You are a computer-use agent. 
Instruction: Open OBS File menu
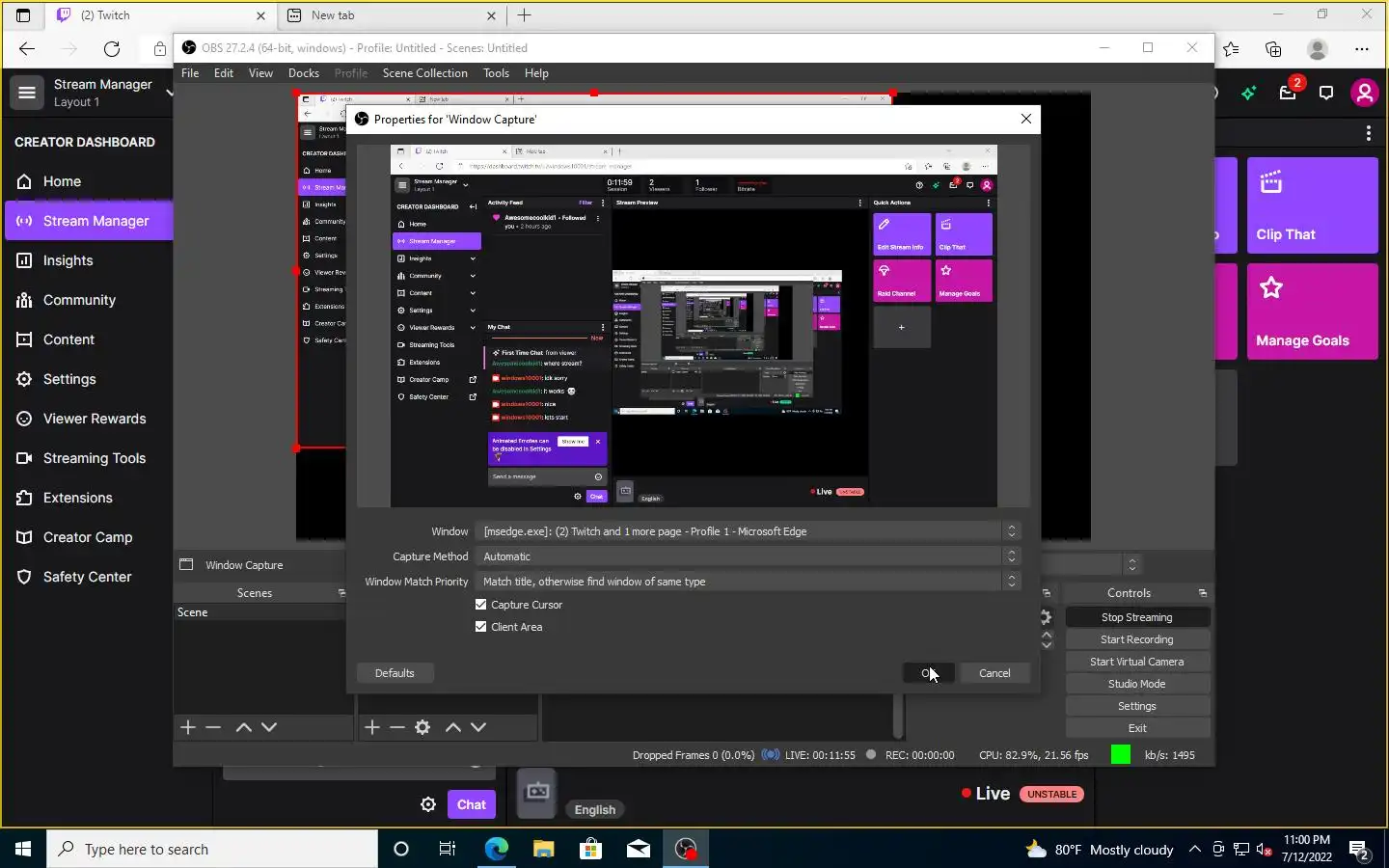(190, 73)
